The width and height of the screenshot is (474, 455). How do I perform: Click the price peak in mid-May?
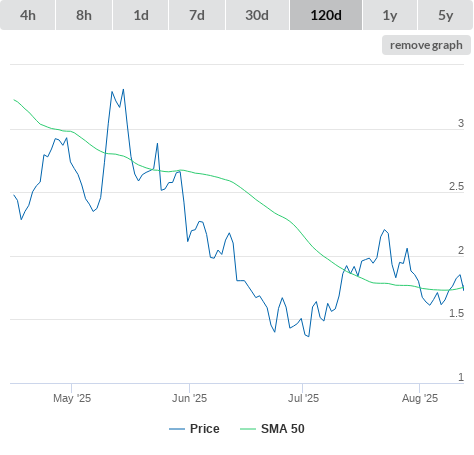(x=123, y=89)
